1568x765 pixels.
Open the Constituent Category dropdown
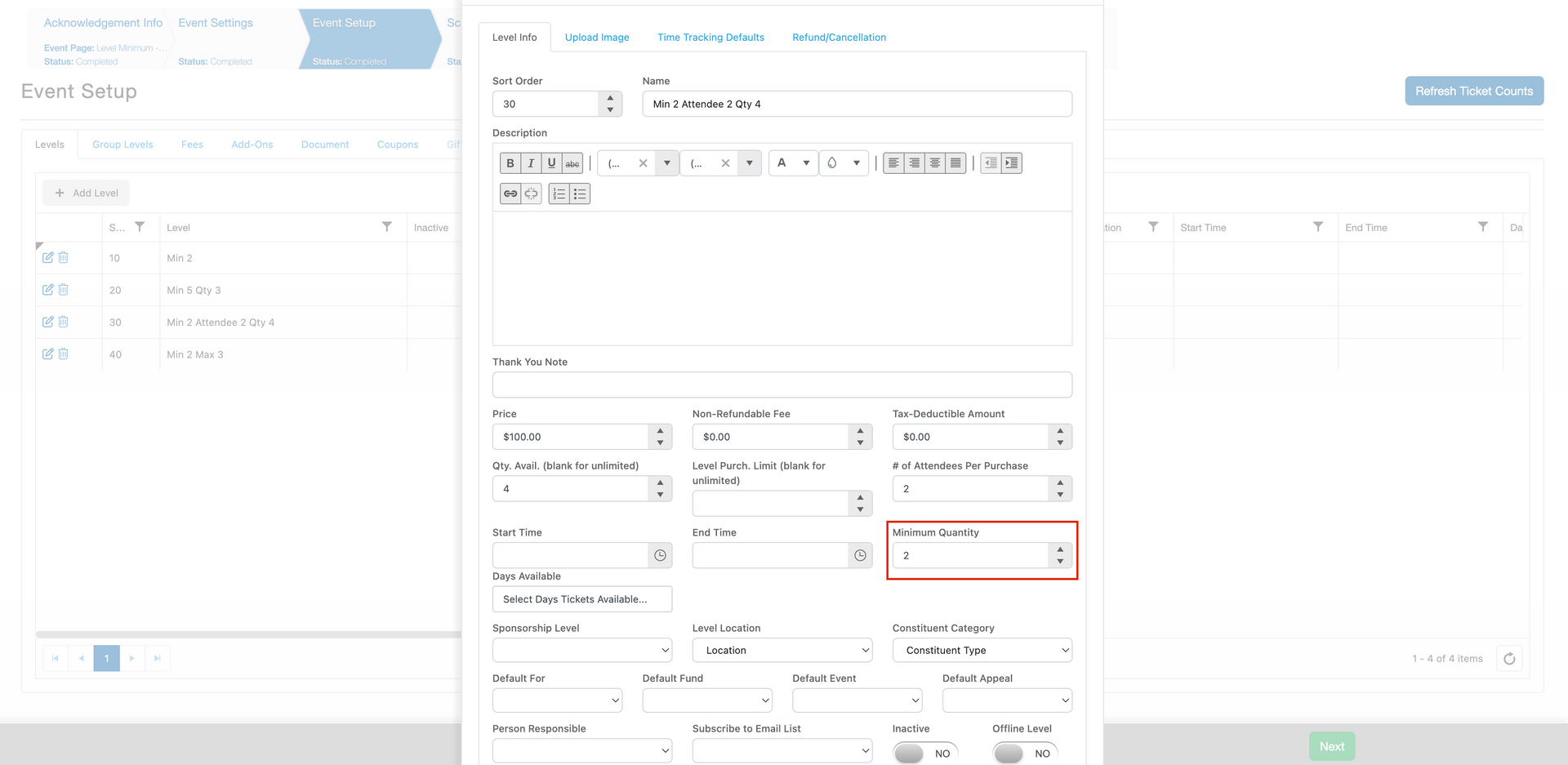click(x=982, y=651)
